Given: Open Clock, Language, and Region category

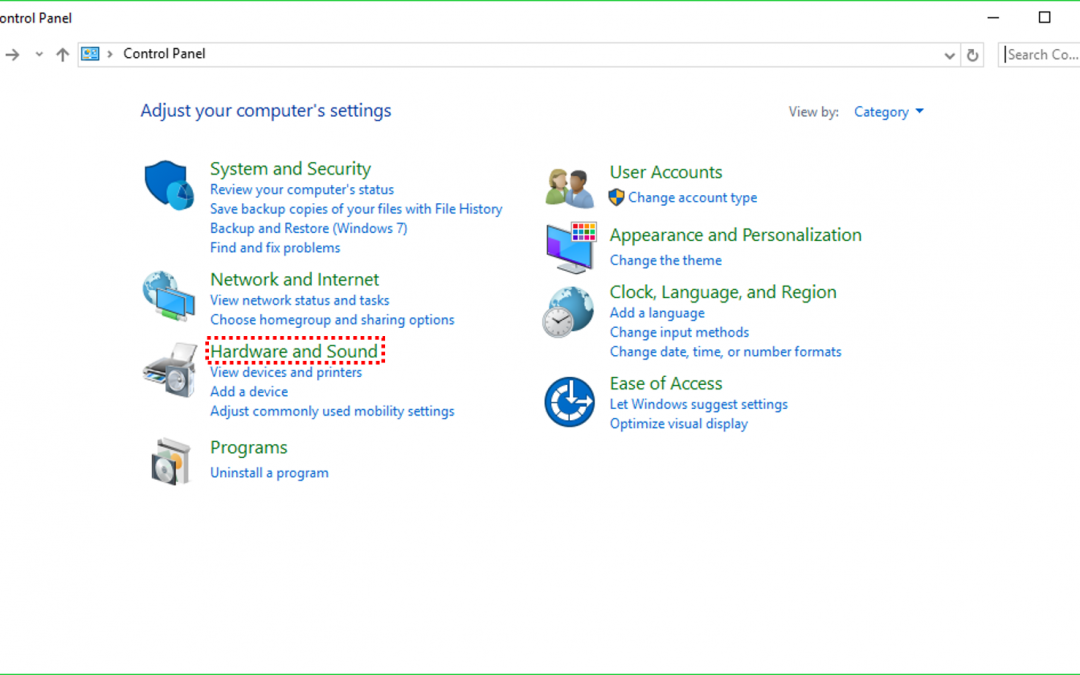Looking at the screenshot, I should tap(723, 292).
